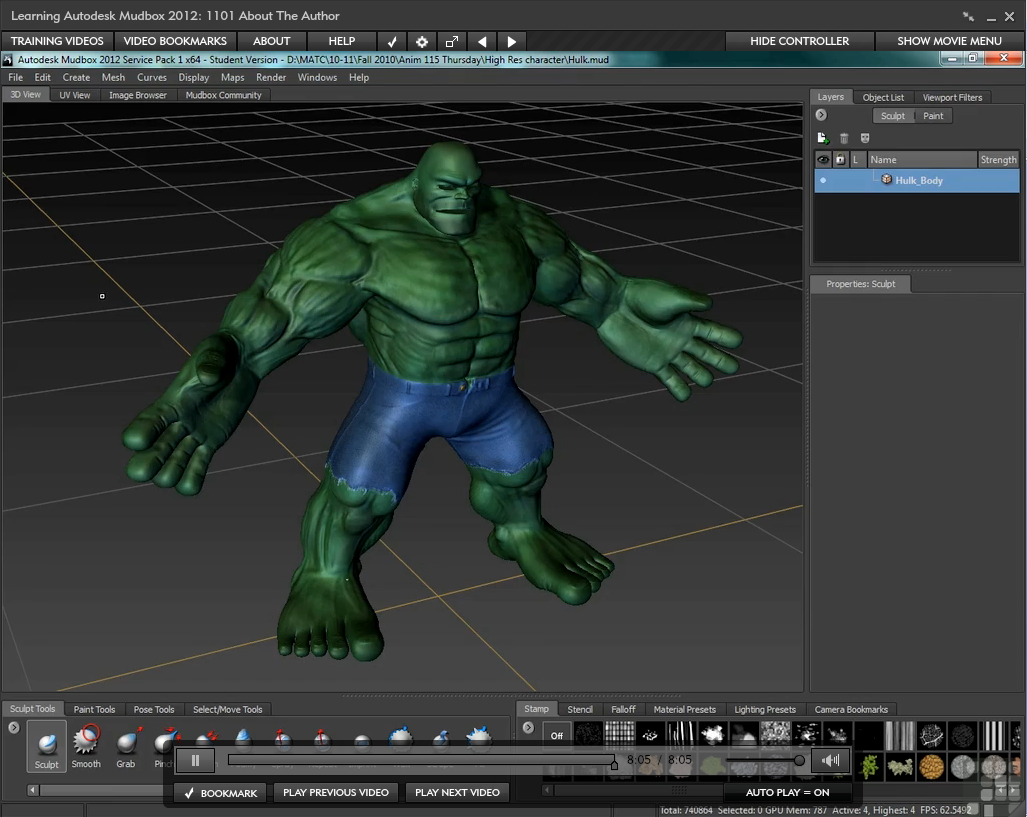Image resolution: width=1027 pixels, height=817 pixels.
Task: Mute audio with the speaker button
Action: pos(830,760)
